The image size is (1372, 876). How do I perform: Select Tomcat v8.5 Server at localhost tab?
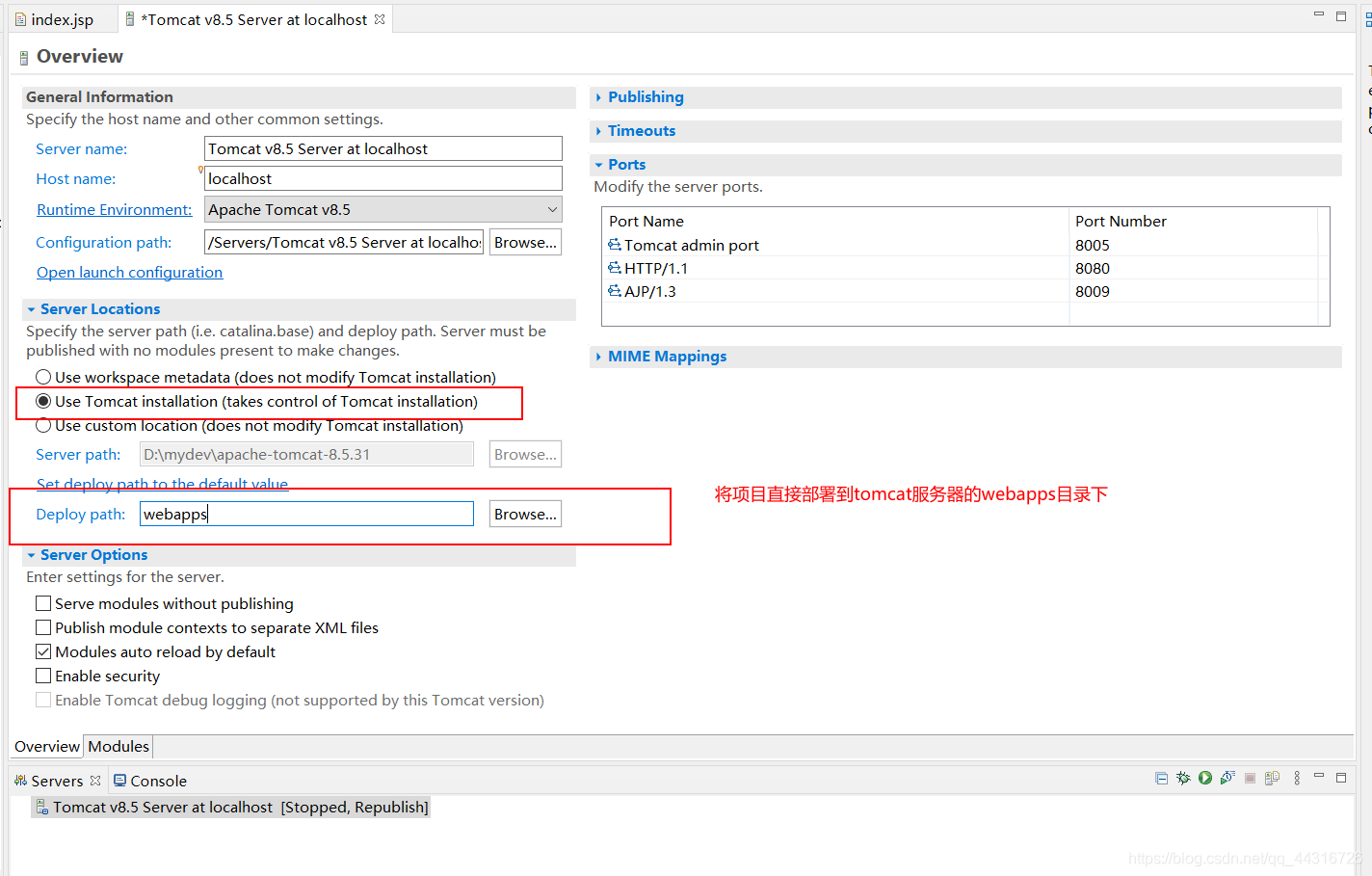pos(254,19)
